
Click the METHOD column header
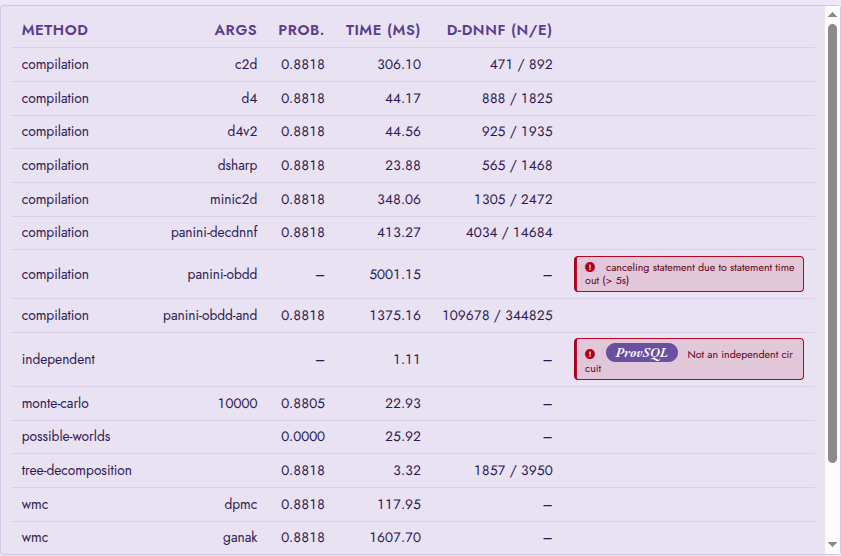tap(55, 30)
